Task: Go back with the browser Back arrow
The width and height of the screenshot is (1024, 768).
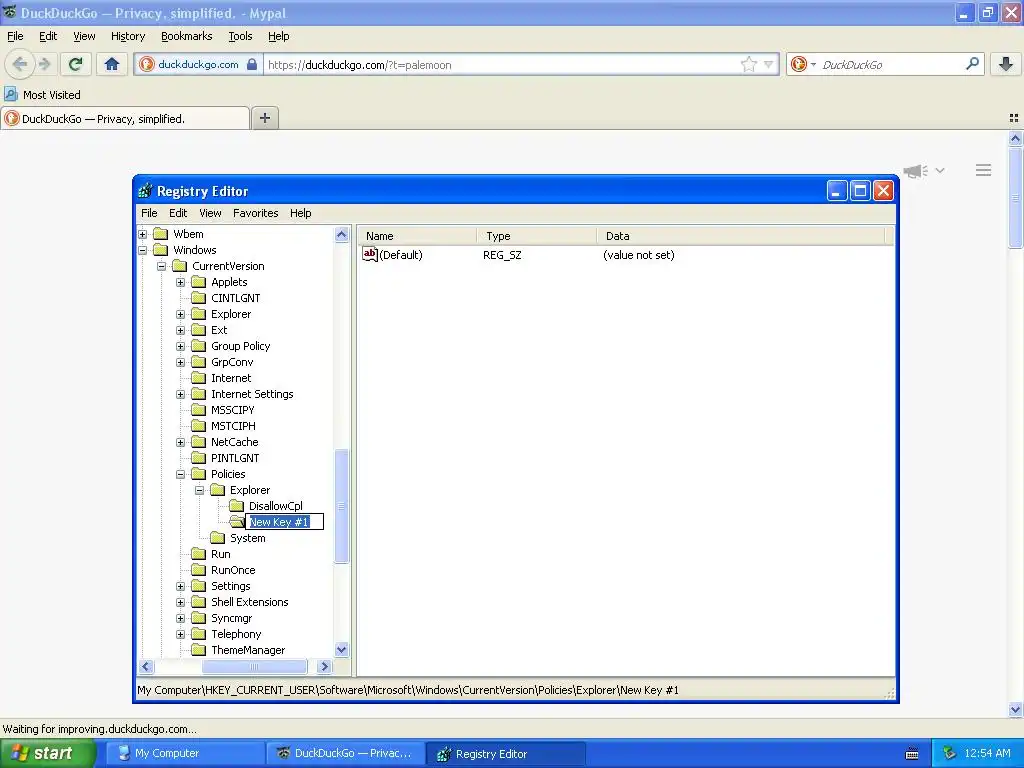Action: [20, 64]
